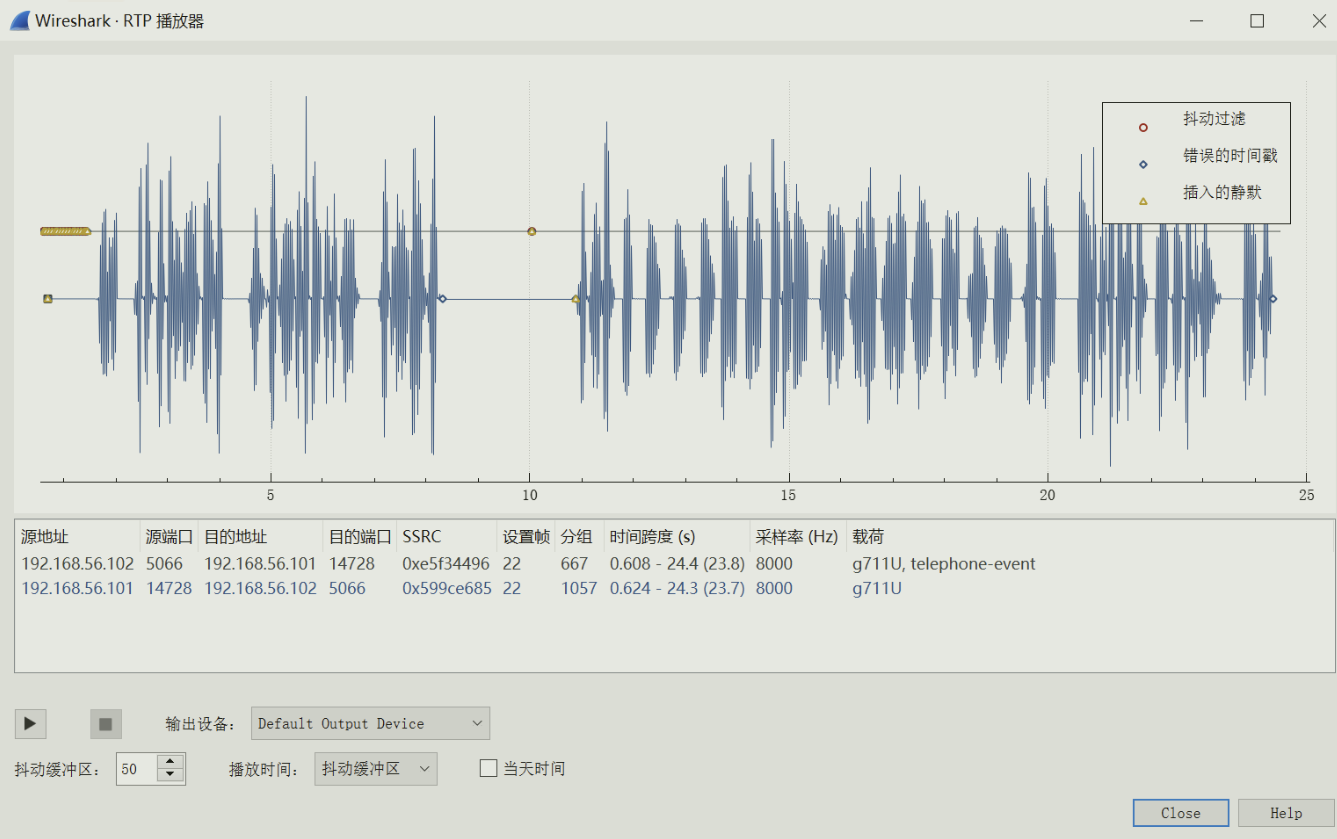Click the marker on the upper stream at 10 seconds
The width and height of the screenshot is (1337, 839).
pos(532,231)
